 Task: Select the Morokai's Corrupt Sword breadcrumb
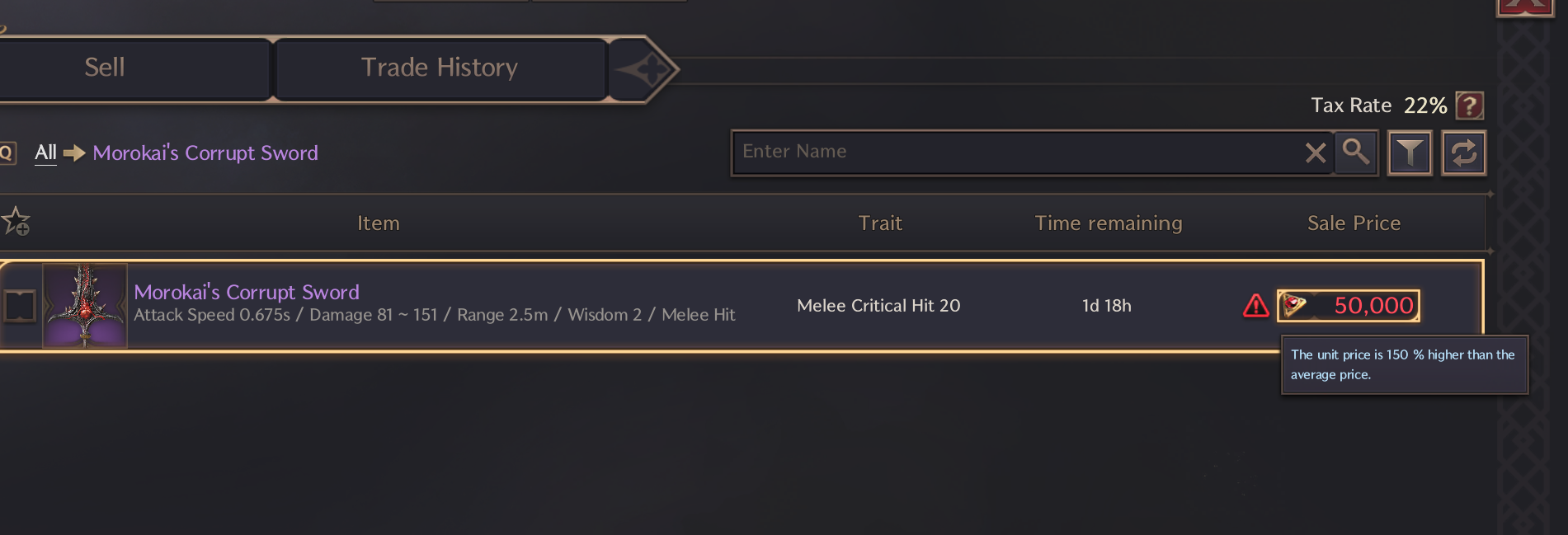coord(205,153)
